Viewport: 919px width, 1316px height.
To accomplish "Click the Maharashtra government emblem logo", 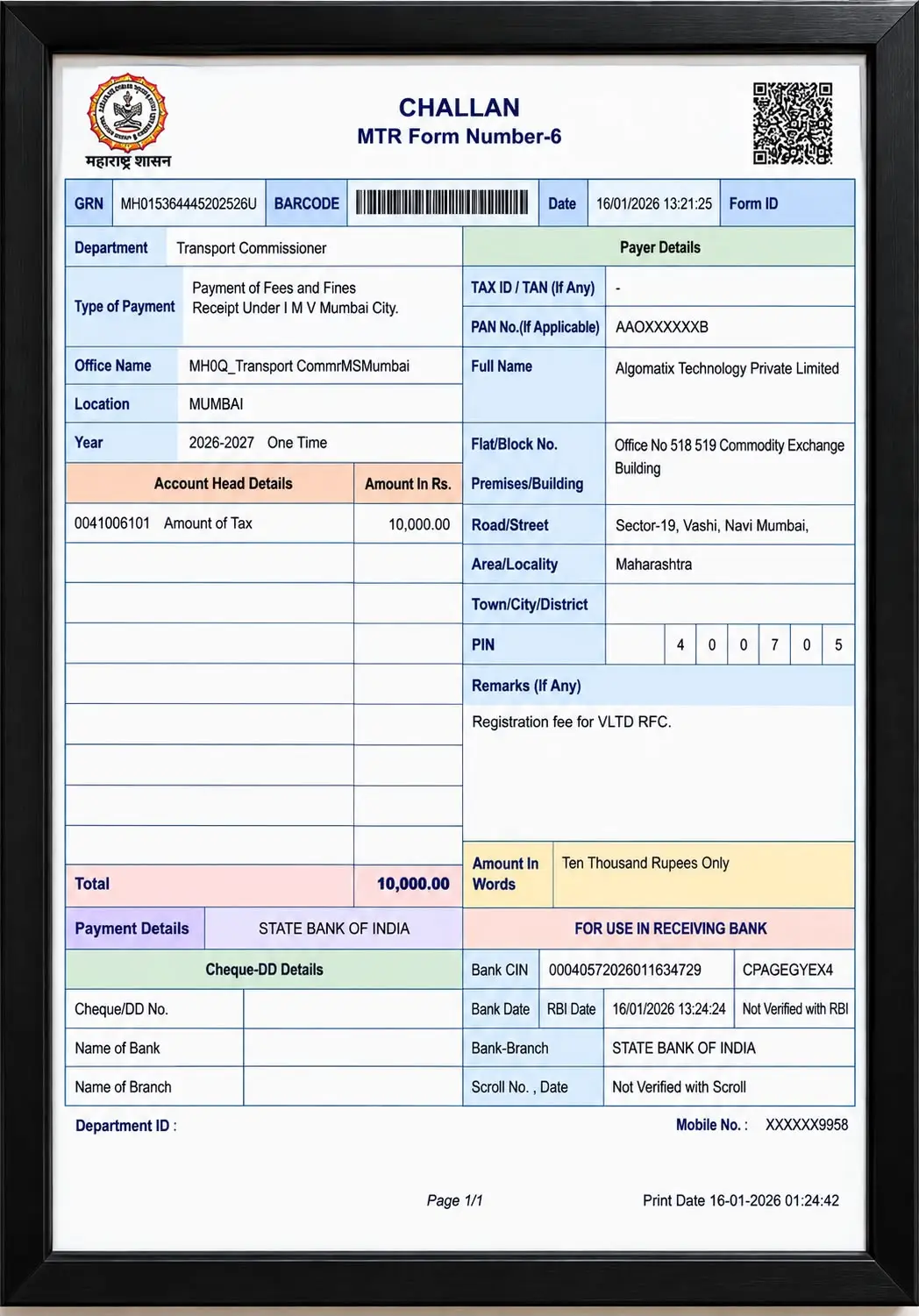I will (128, 121).
